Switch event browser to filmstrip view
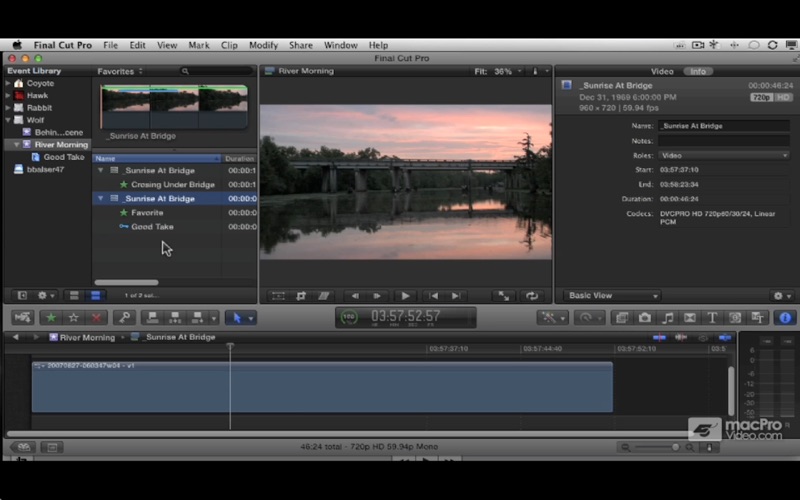800x500 pixels. coord(74,295)
